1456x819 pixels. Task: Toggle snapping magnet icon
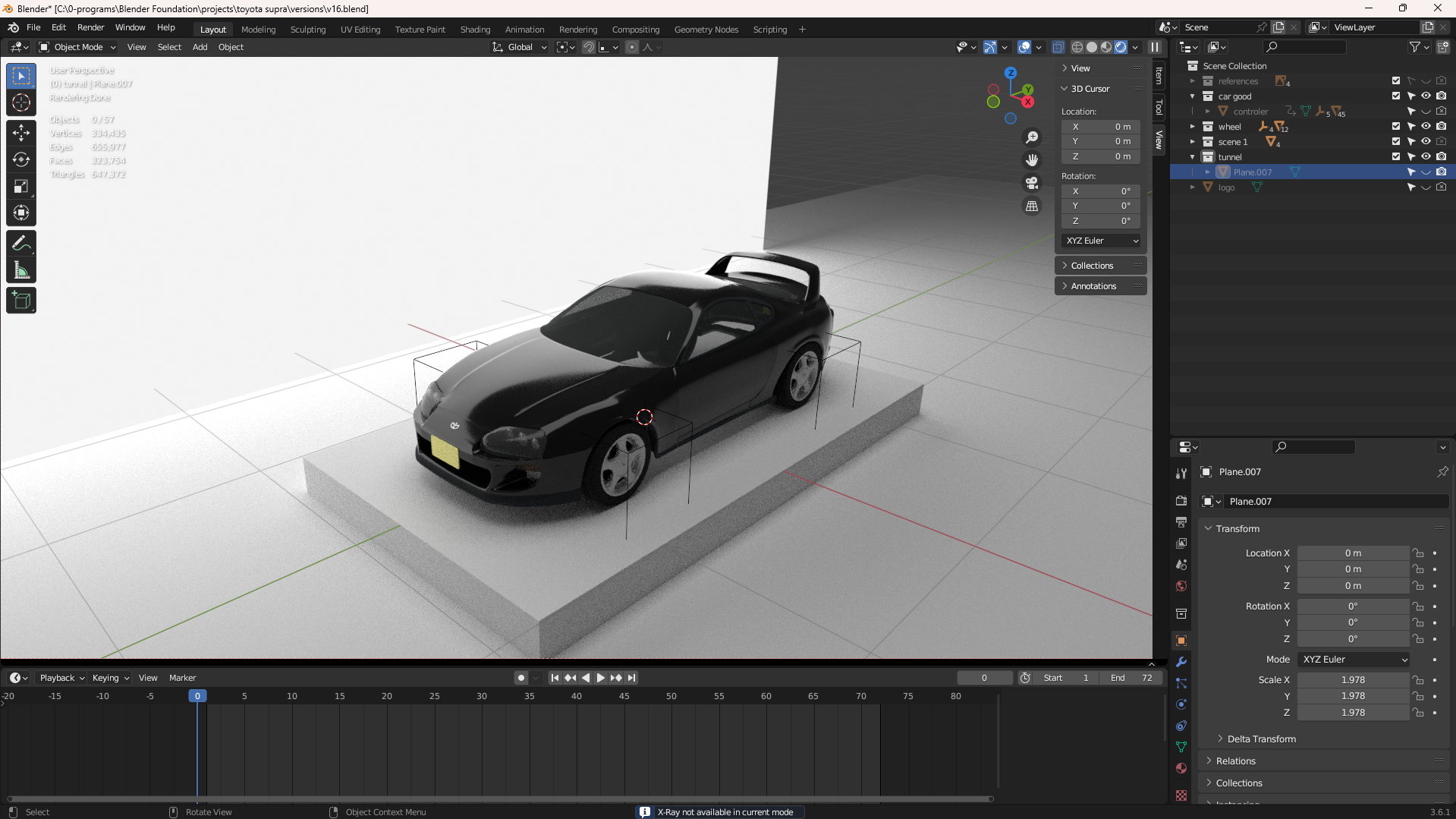pyautogui.click(x=589, y=47)
